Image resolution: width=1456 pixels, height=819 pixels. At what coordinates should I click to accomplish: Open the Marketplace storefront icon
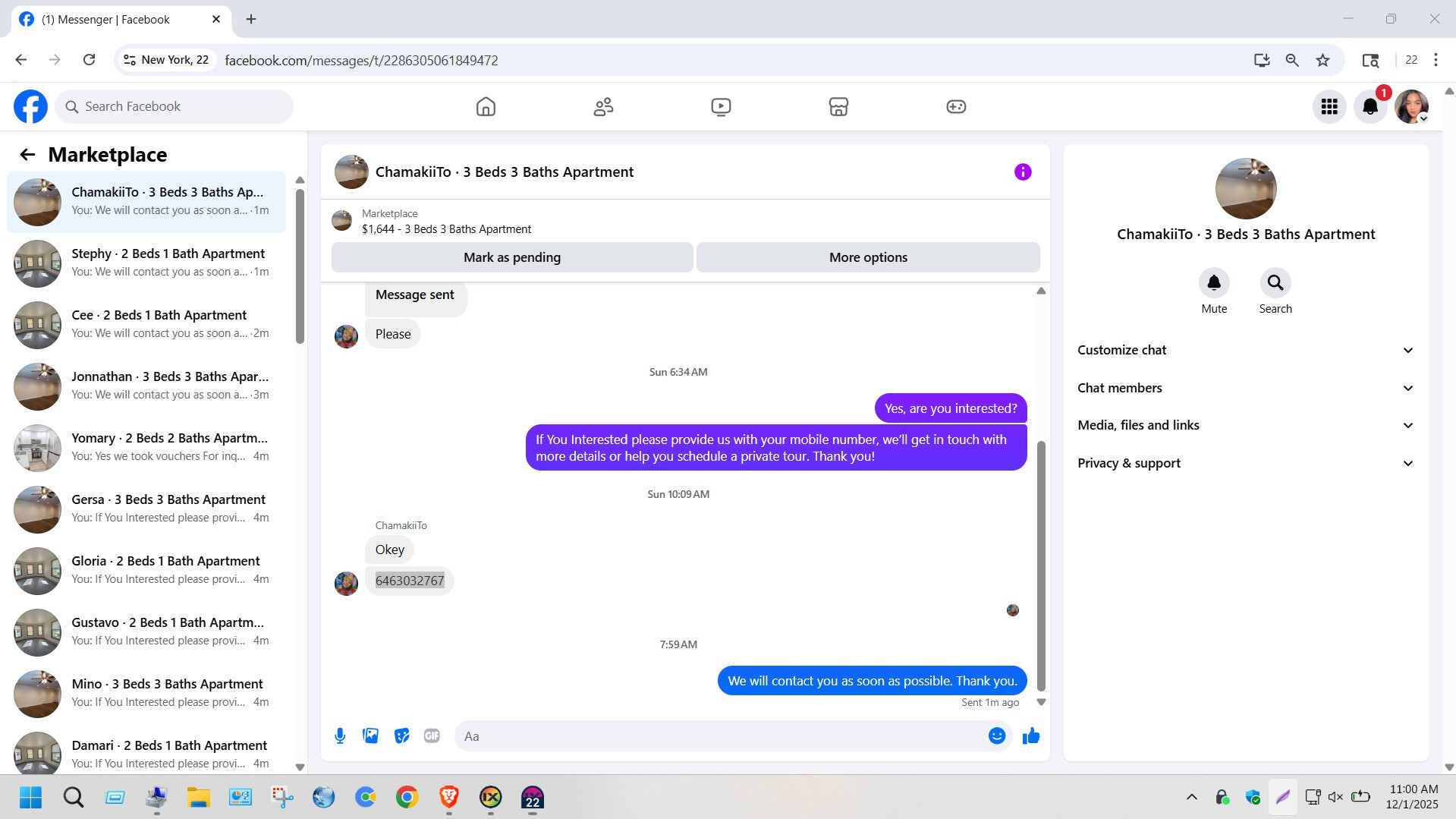(x=838, y=107)
